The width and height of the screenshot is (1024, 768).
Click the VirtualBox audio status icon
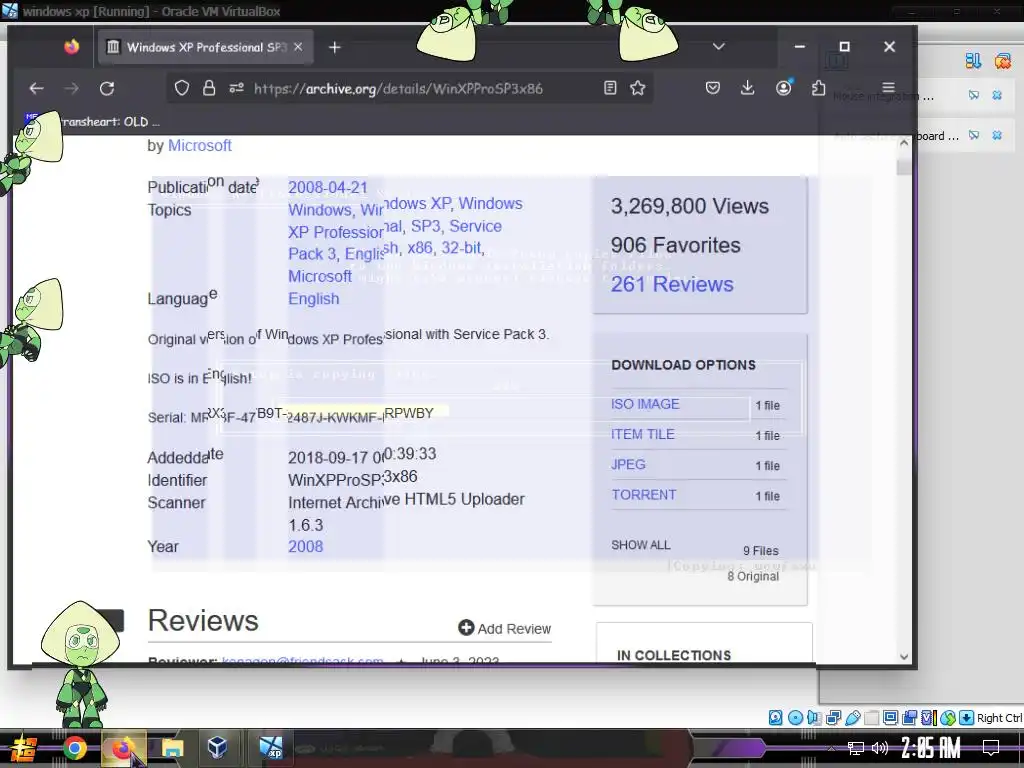[814, 718]
